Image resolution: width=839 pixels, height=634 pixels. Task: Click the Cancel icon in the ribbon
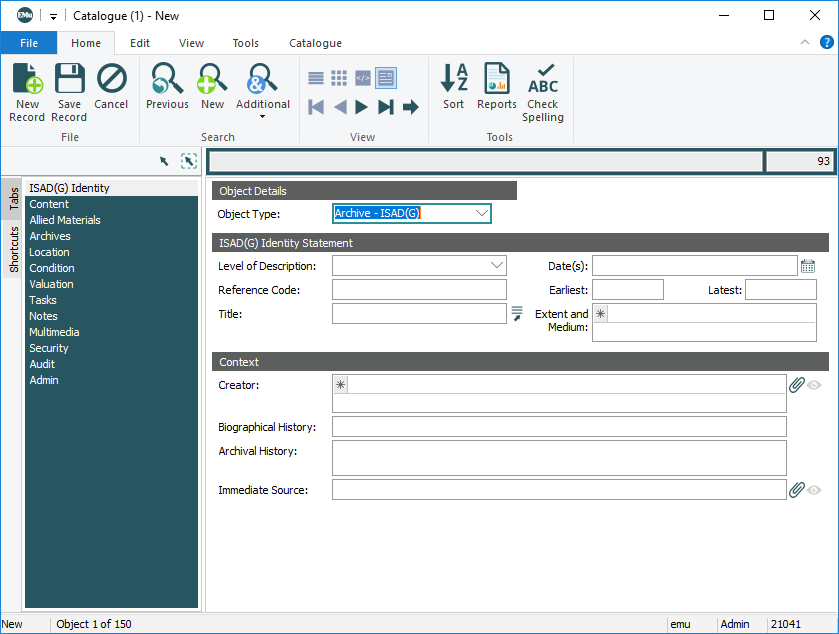pos(111,80)
